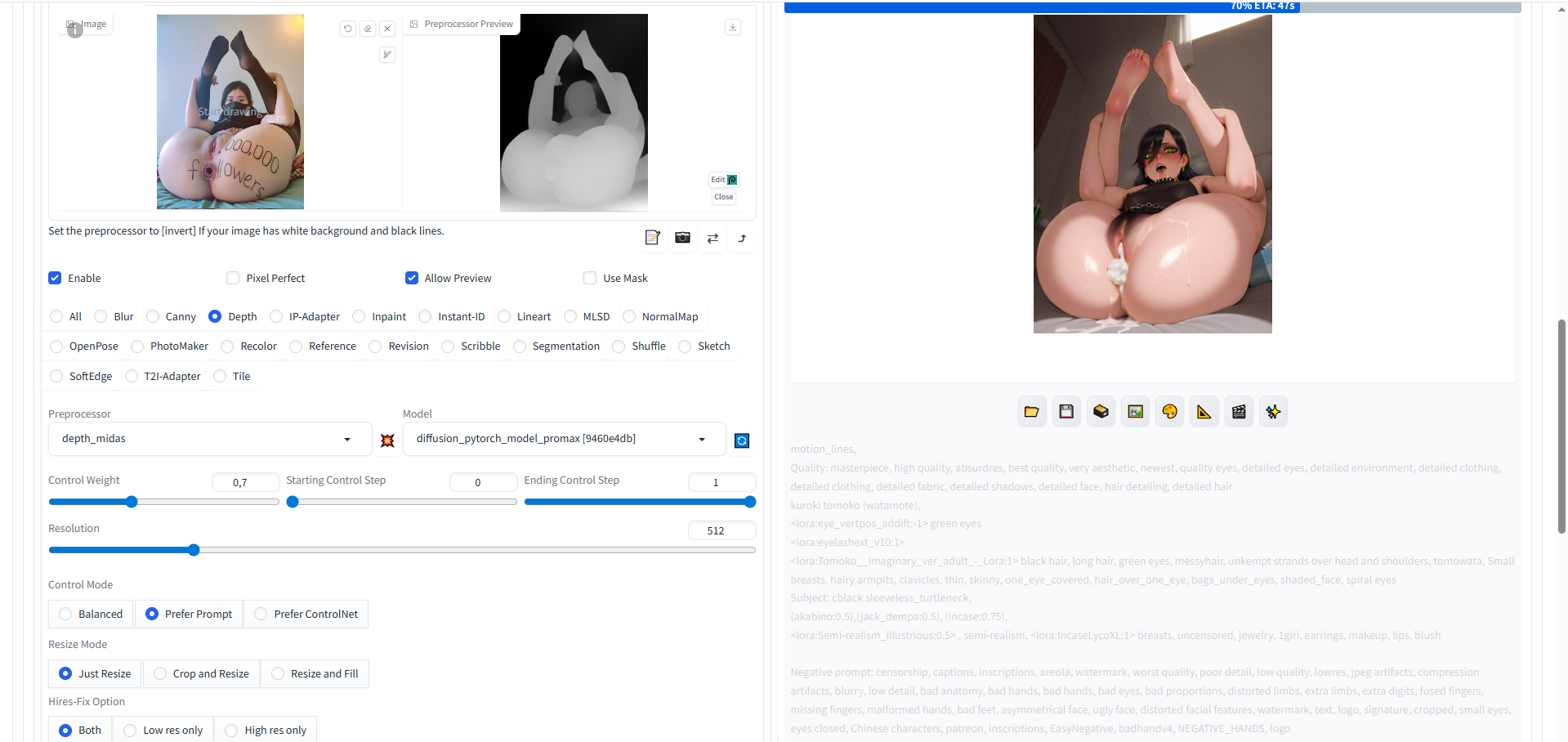Click the zip archive save icon
Image resolution: width=1568 pixels, height=742 pixels.
(1101, 412)
